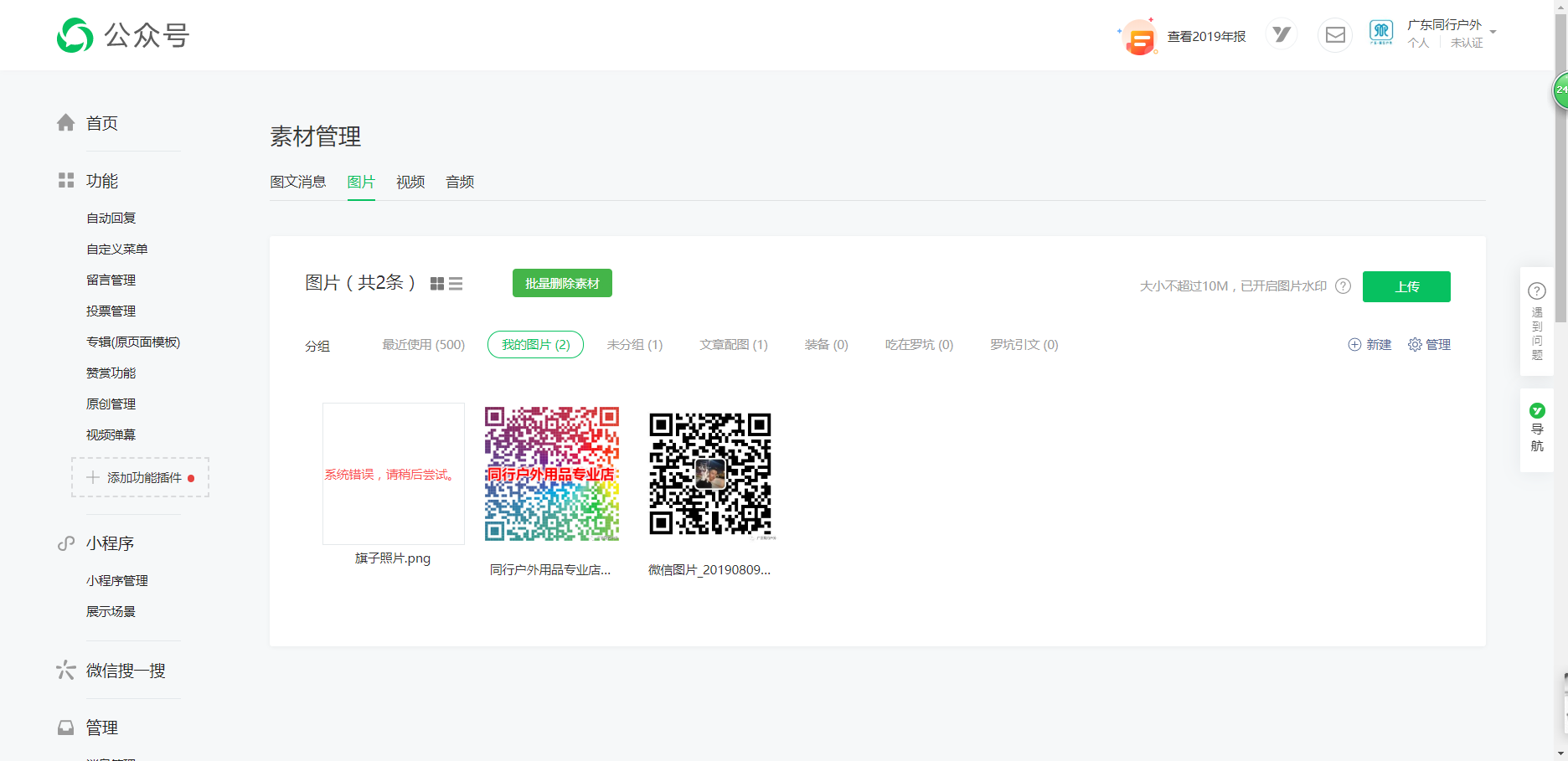Click the scrollbar down arrow
Viewport: 1568px width, 761px height.
1560,754
